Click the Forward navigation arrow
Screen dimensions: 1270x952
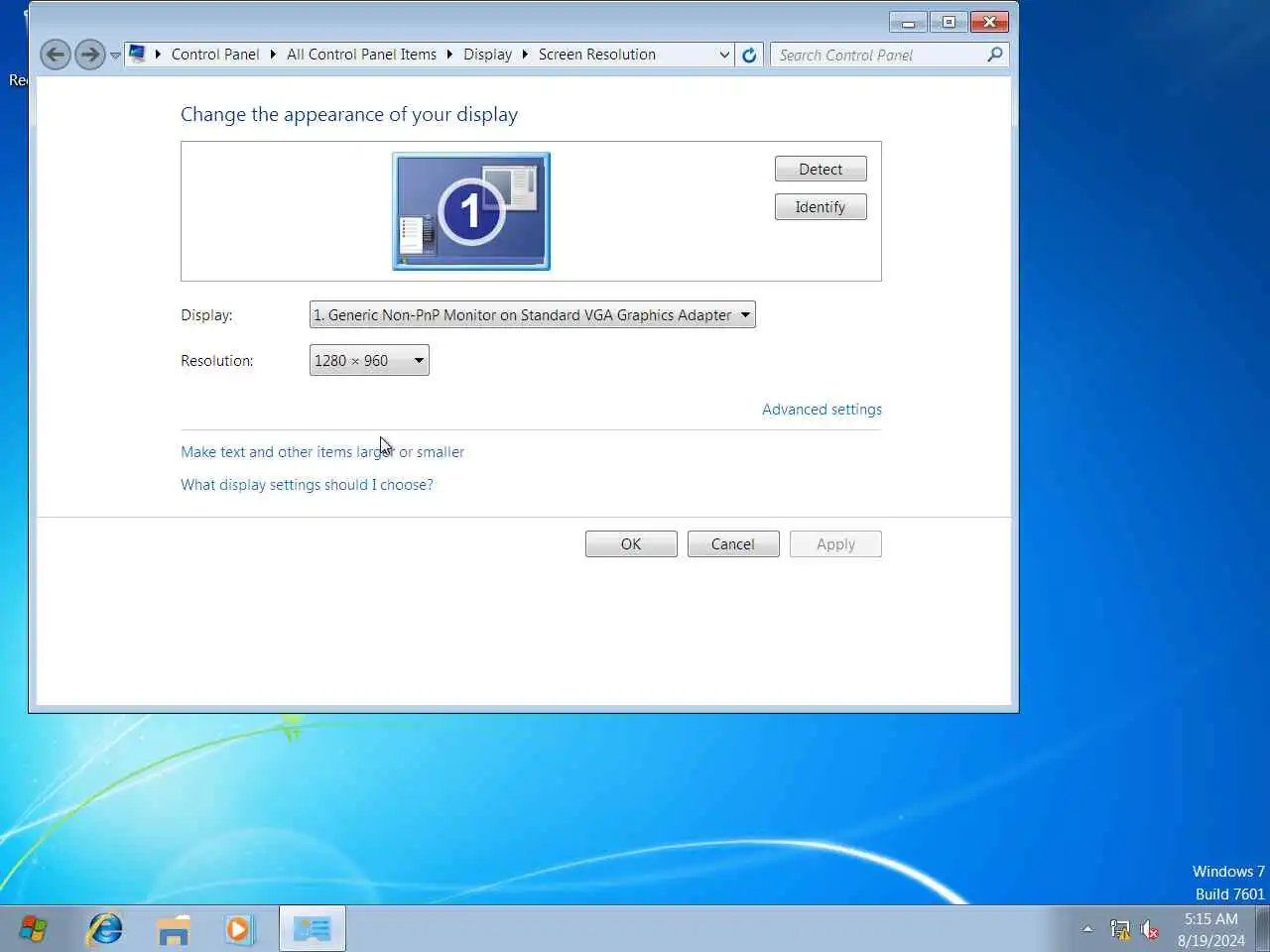pos(90,55)
